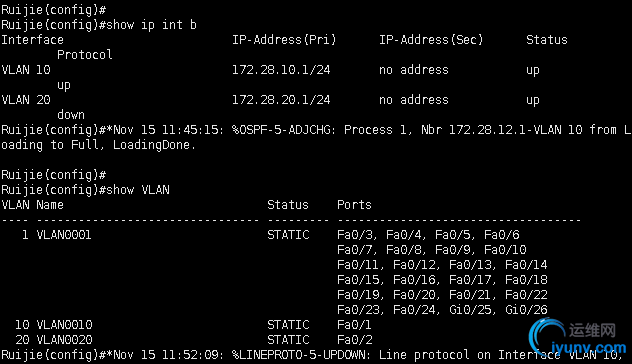Click the 'show VLAN' command line
This screenshot has width=632, height=364.
point(85,190)
